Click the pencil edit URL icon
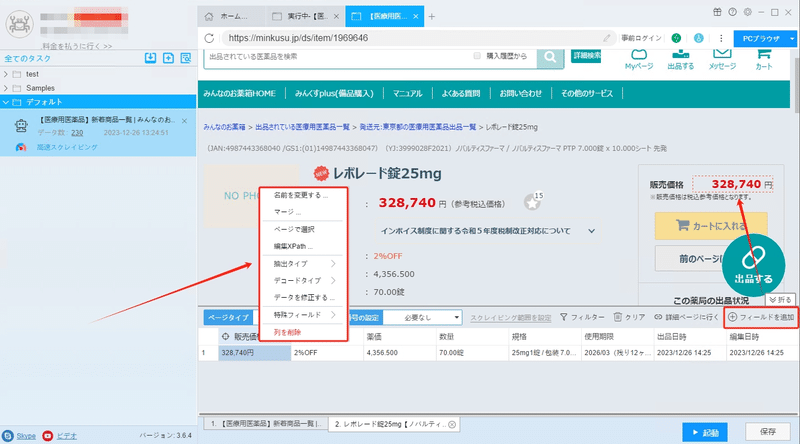The image size is (800, 444). tap(607, 38)
